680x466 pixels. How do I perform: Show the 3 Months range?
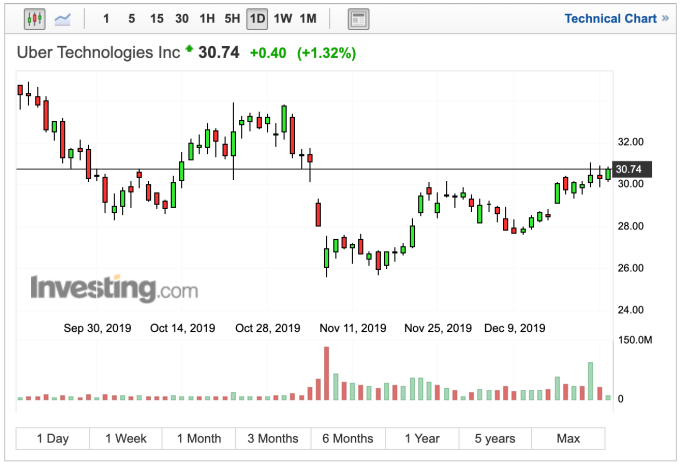tap(273, 439)
